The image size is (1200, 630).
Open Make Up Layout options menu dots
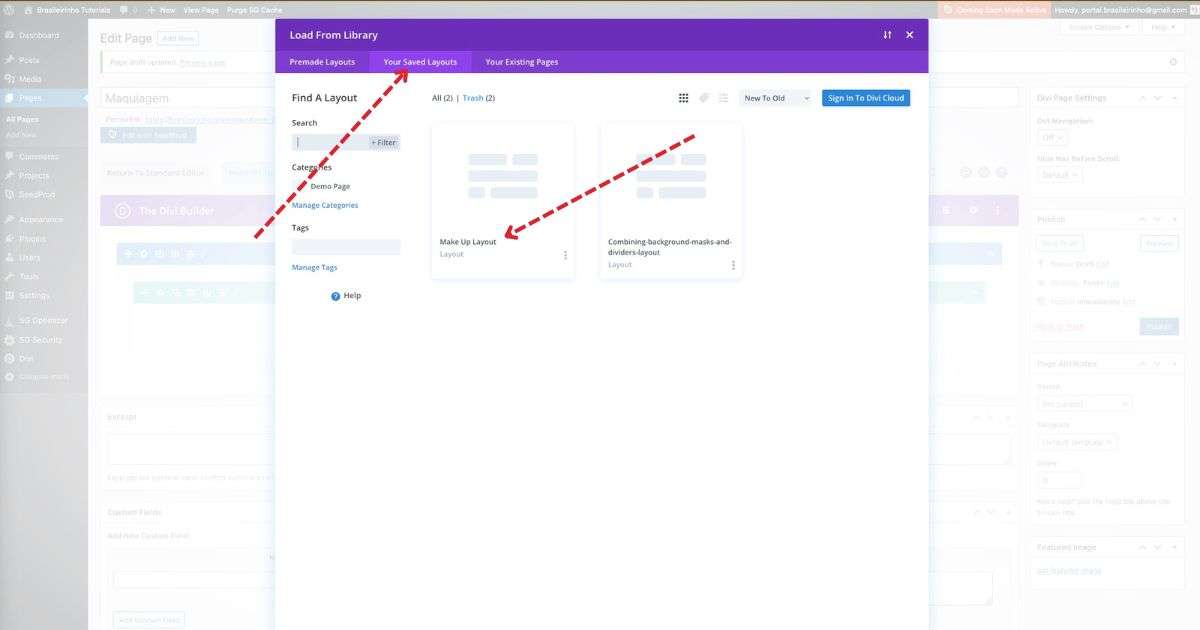(565, 255)
